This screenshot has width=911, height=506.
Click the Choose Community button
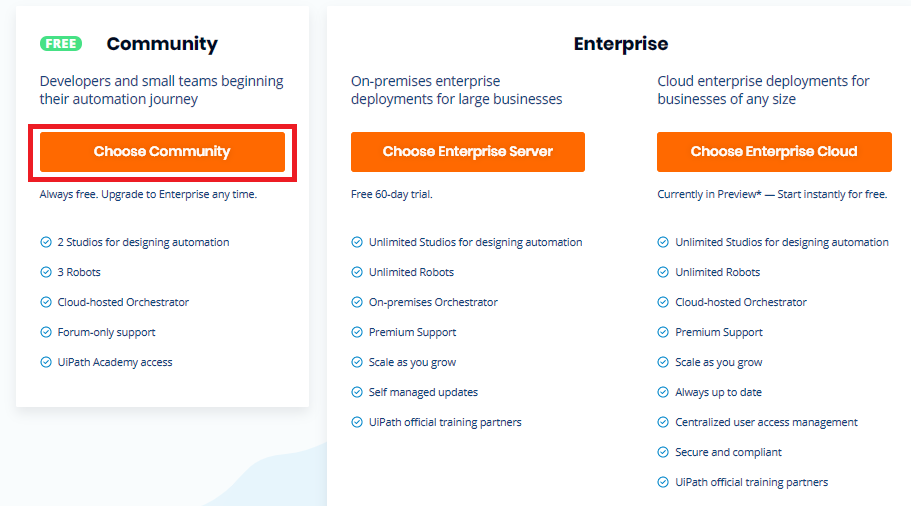point(162,152)
